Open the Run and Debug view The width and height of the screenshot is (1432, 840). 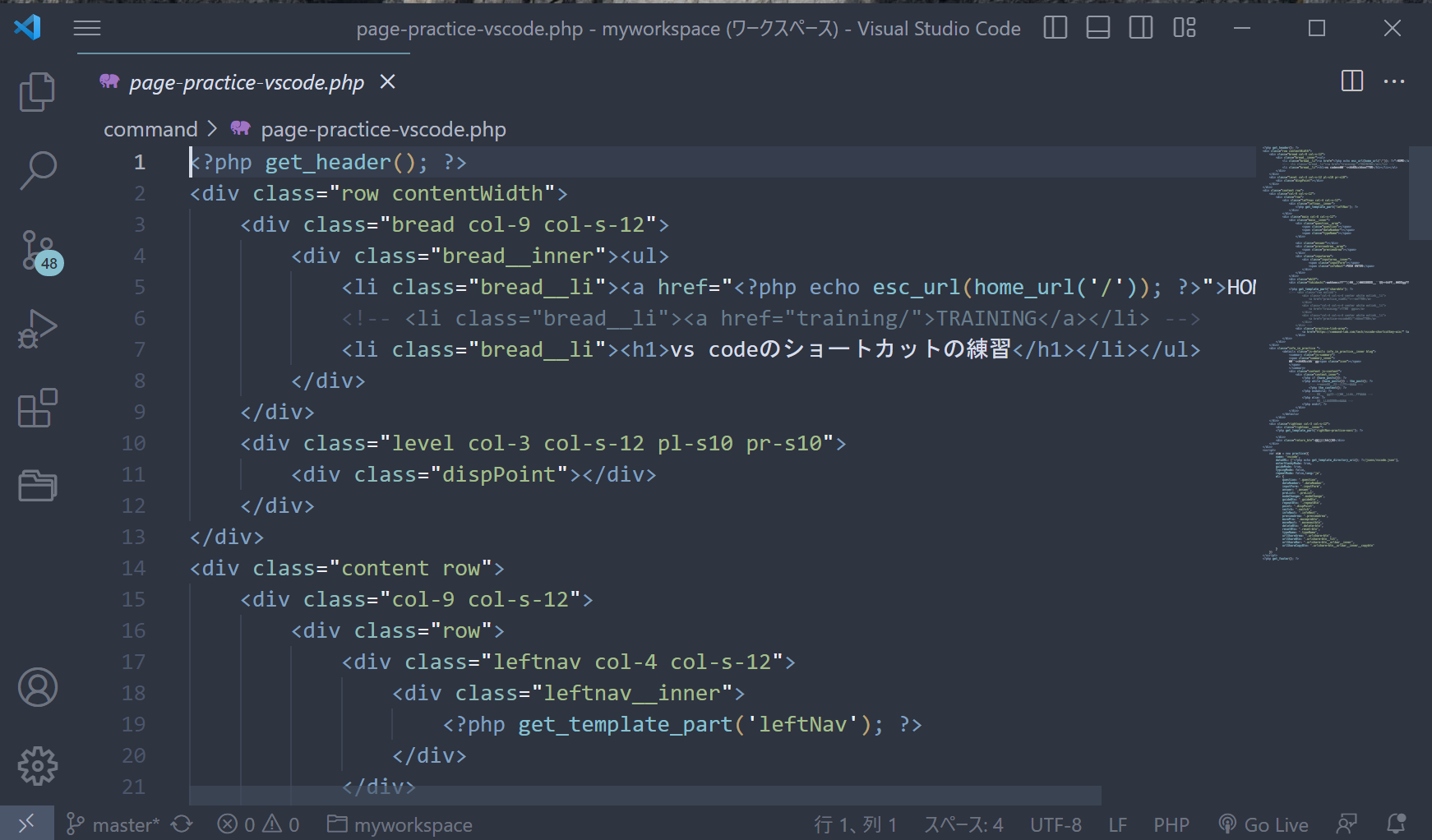pyautogui.click(x=37, y=330)
